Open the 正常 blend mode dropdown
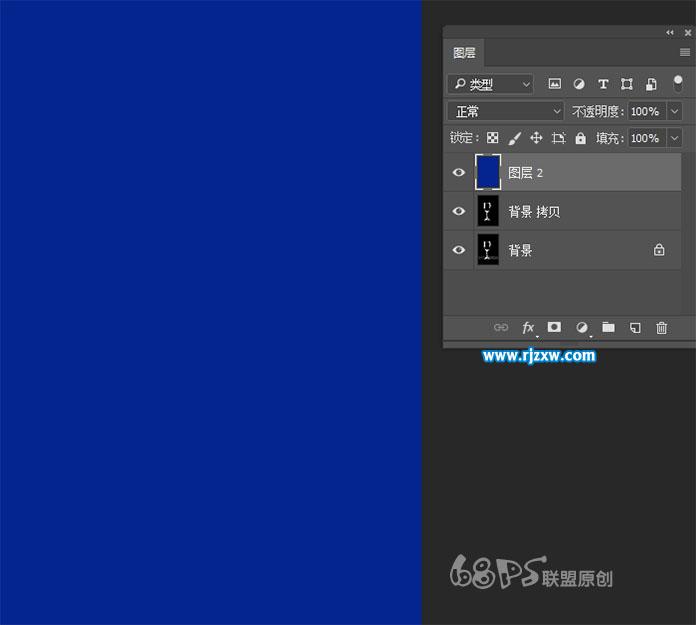Viewport: 696px width, 625px height. [x=506, y=111]
